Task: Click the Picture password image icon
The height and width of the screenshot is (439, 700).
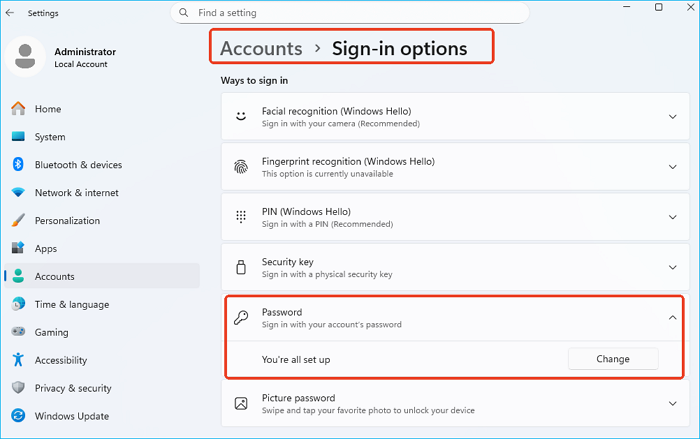Action: click(x=241, y=403)
